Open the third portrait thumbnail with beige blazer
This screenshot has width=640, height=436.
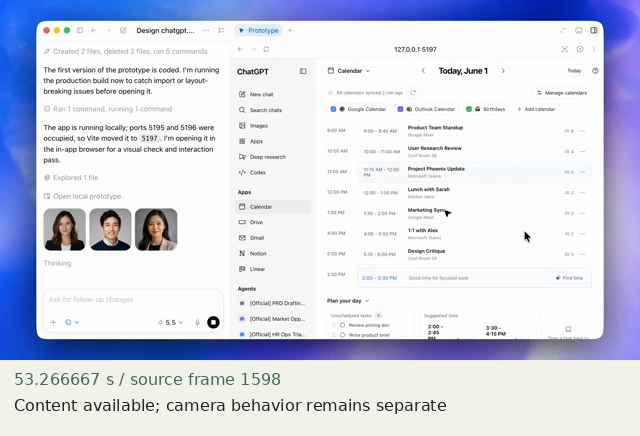coord(156,229)
